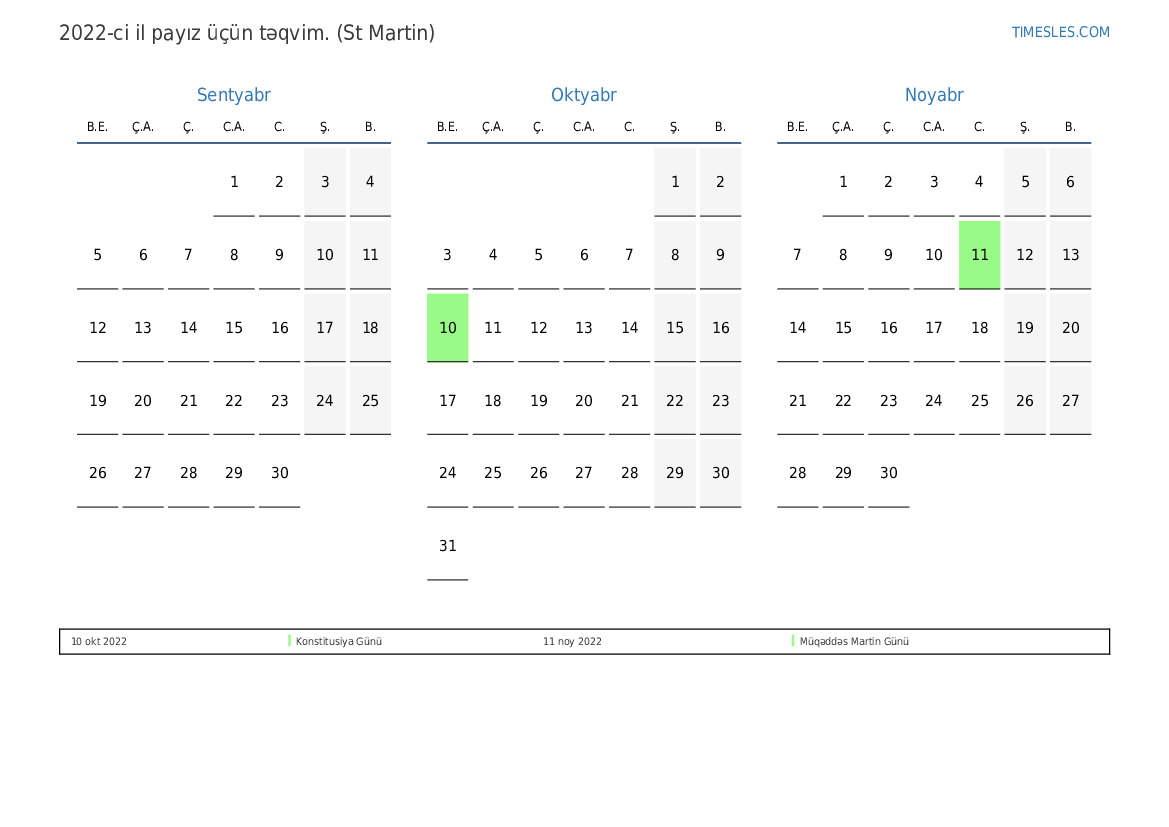Click the 11 noy 2022 legend date
This screenshot has height=827, width=1169.
(x=572, y=642)
